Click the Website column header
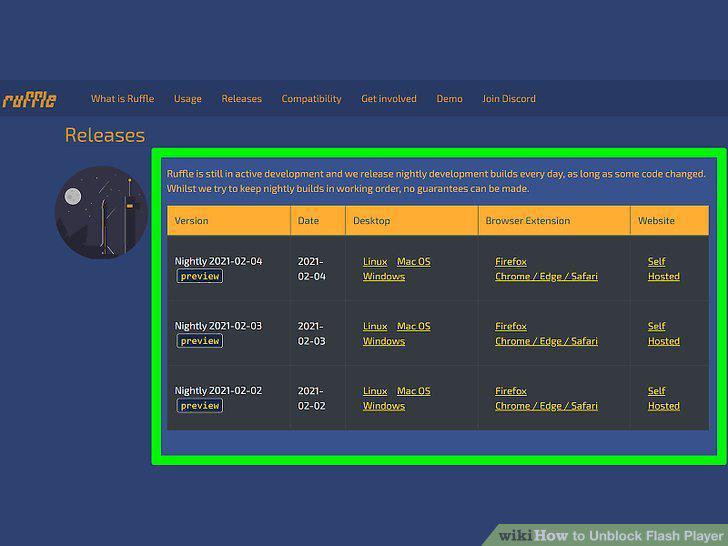Viewport: 728px width, 546px height. click(x=670, y=221)
